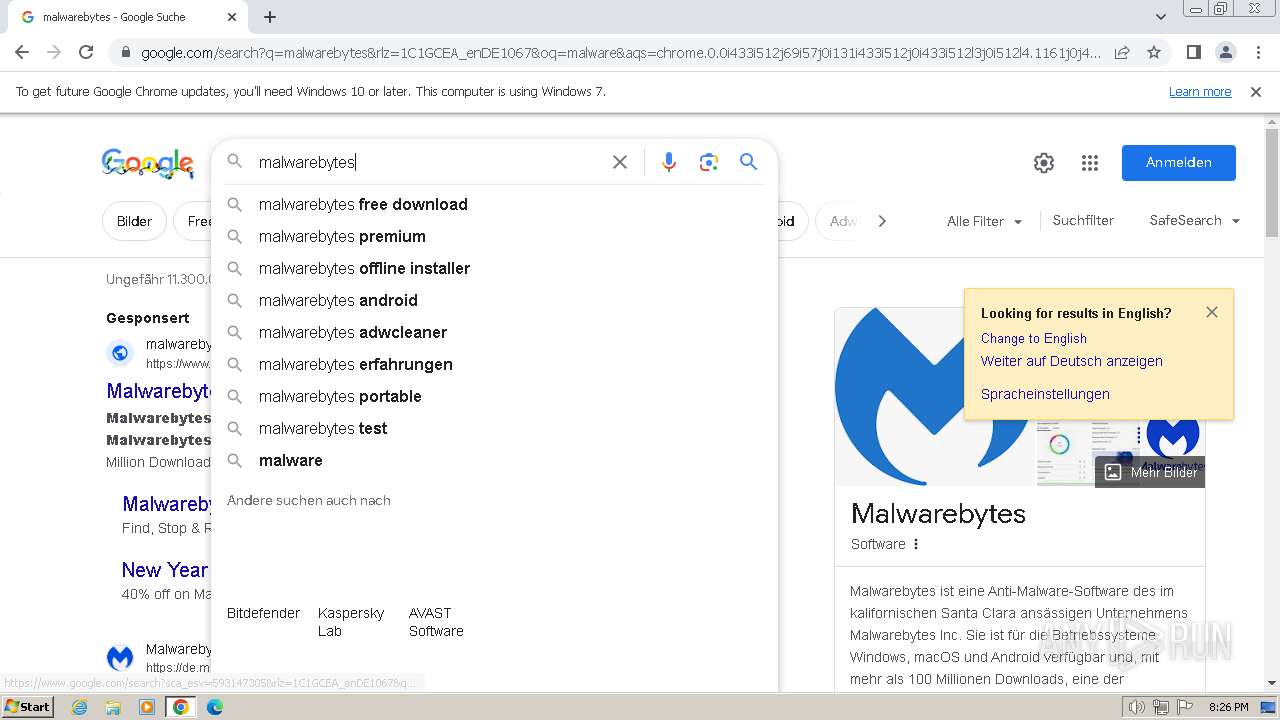Open the Google apps grid
1280x720 pixels.
coord(1090,163)
